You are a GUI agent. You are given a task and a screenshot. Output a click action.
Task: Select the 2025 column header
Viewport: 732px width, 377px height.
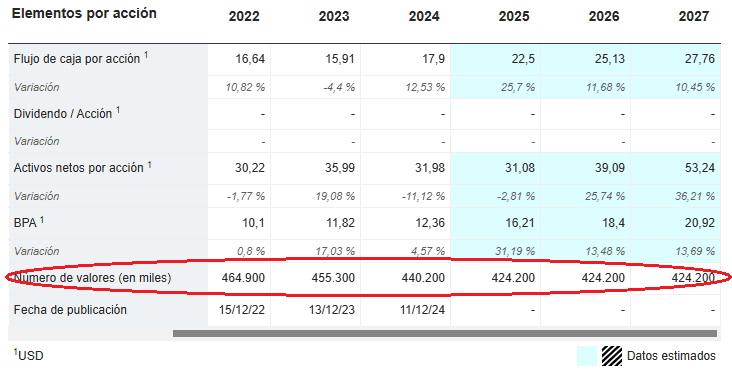click(514, 17)
